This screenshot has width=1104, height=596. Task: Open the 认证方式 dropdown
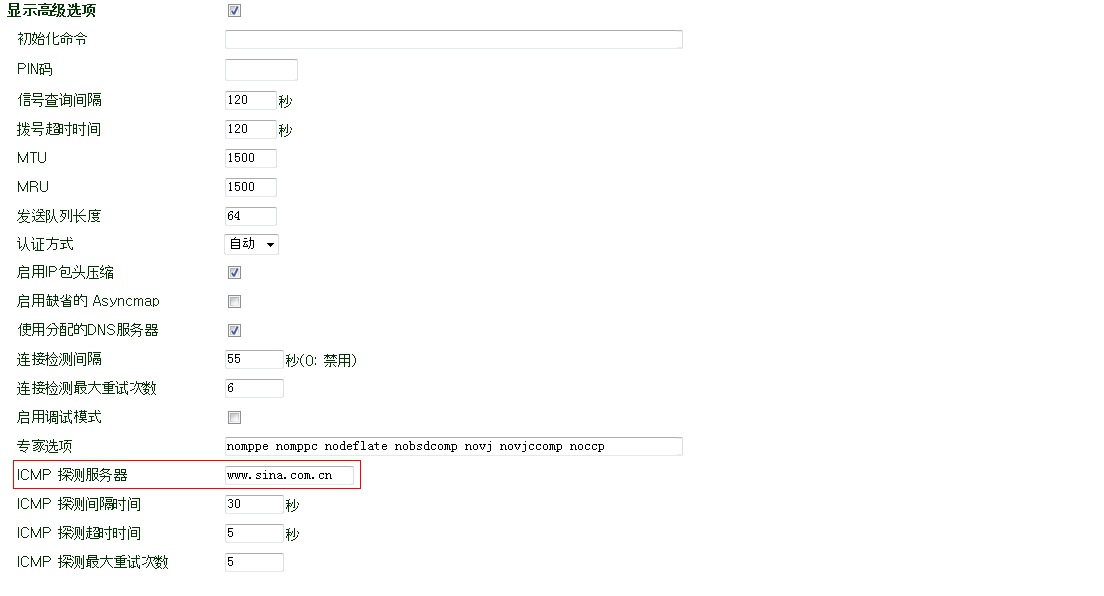[251, 244]
